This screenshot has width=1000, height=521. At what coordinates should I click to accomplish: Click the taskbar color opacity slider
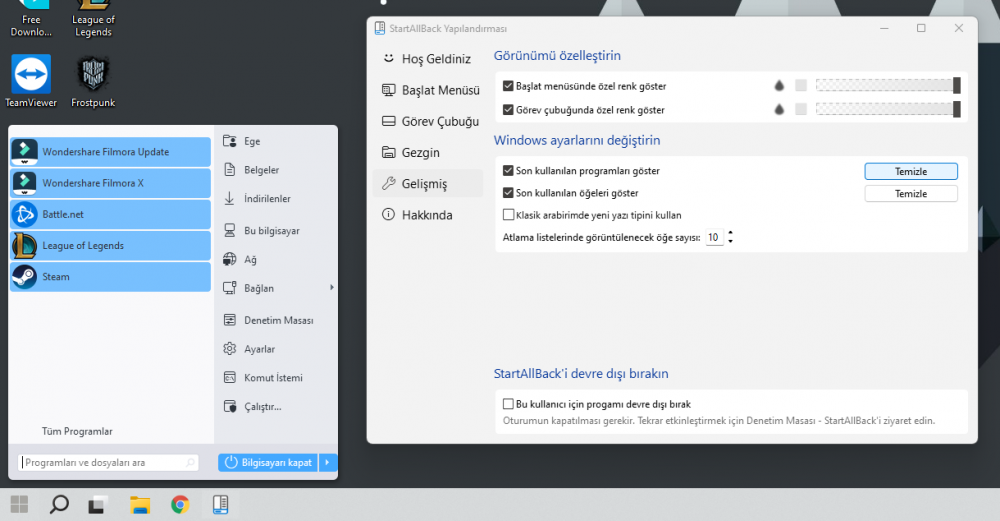click(887, 109)
